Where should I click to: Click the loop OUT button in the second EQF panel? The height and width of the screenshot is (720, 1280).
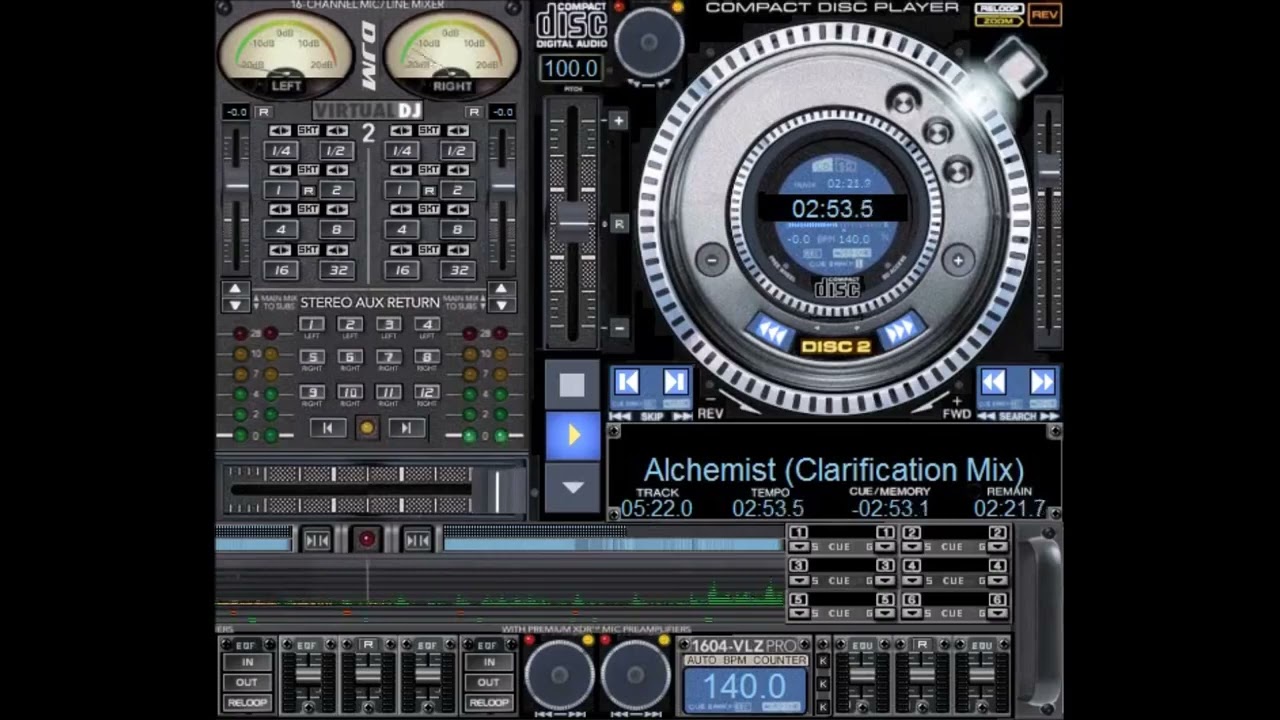pyautogui.click(x=488, y=682)
